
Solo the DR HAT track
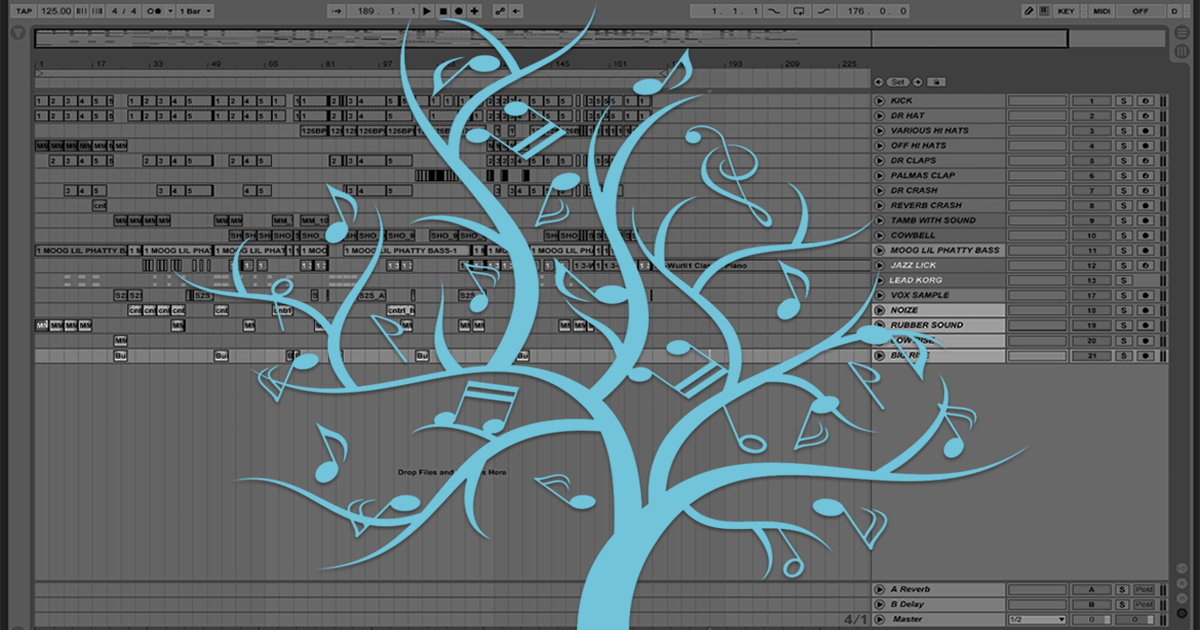click(x=1124, y=116)
